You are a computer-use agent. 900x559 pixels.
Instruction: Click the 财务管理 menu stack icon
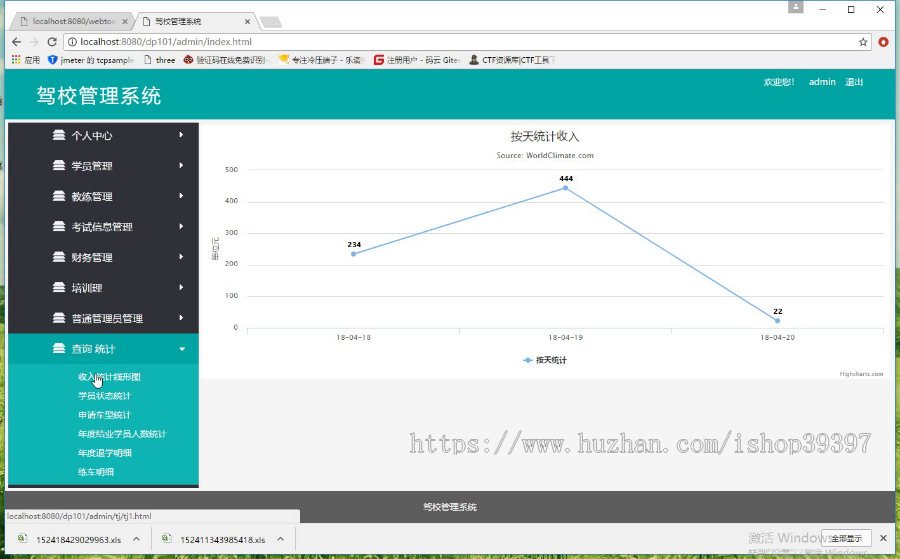click(59, 257)
